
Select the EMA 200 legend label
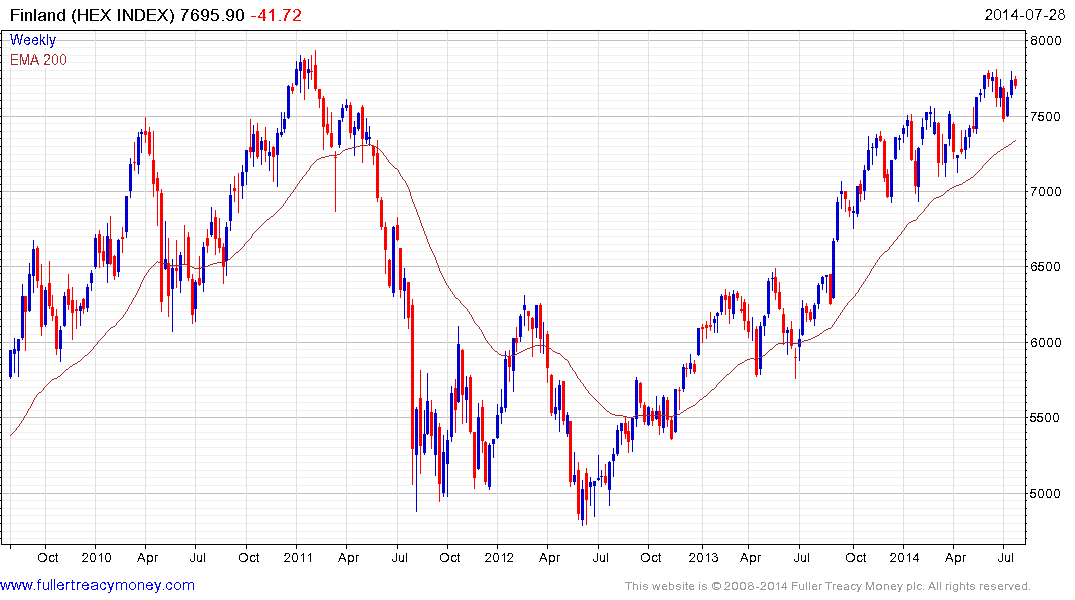38,60
